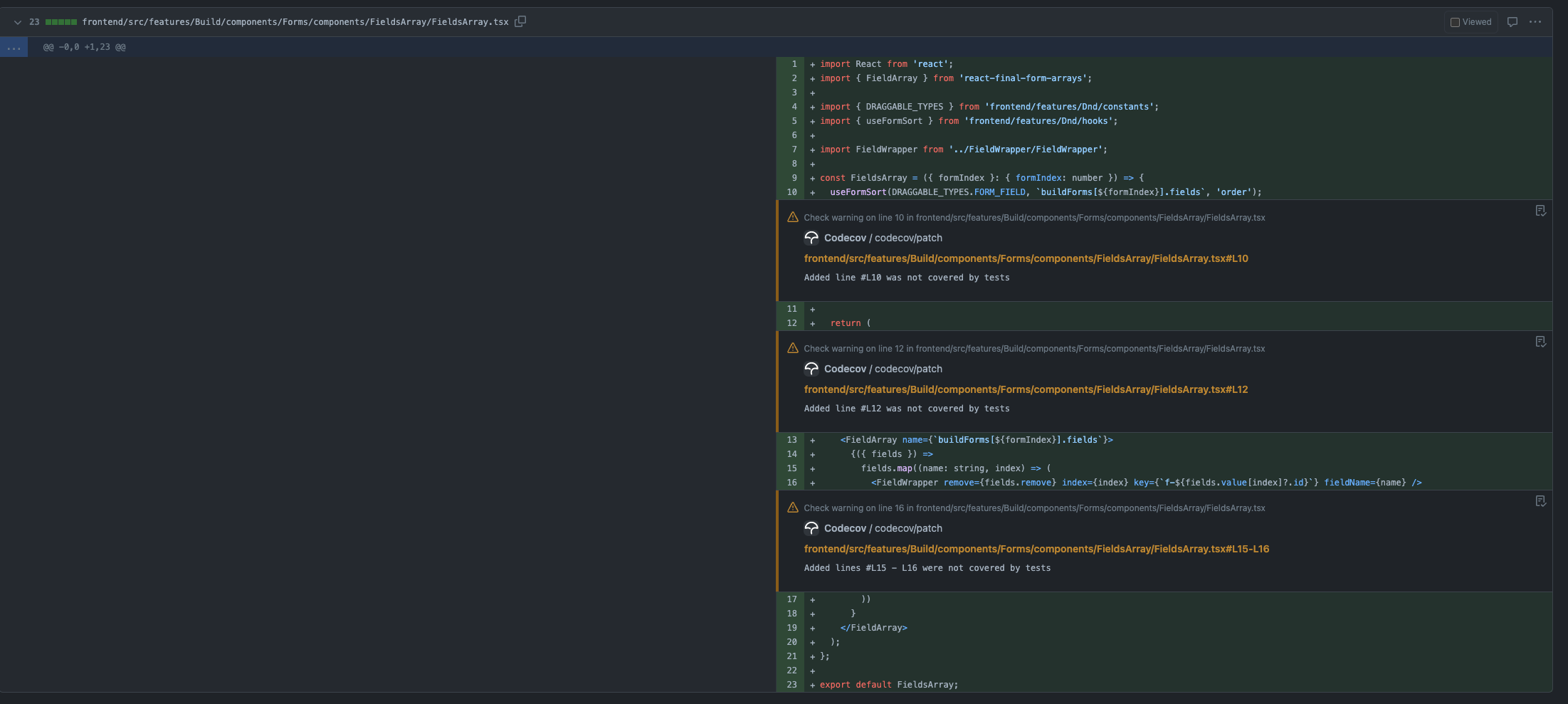Open FieldsArray.tsx#L15-L16 link
This screenshot has width=1568, height=704.
point(1037,549)
